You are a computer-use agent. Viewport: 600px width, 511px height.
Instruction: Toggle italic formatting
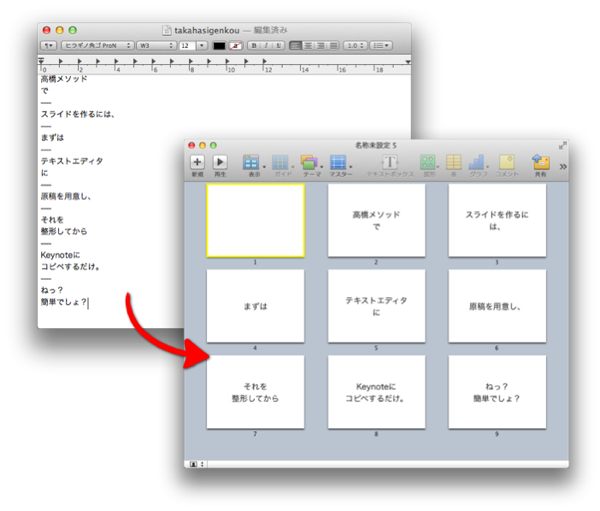tap(266, 46)
